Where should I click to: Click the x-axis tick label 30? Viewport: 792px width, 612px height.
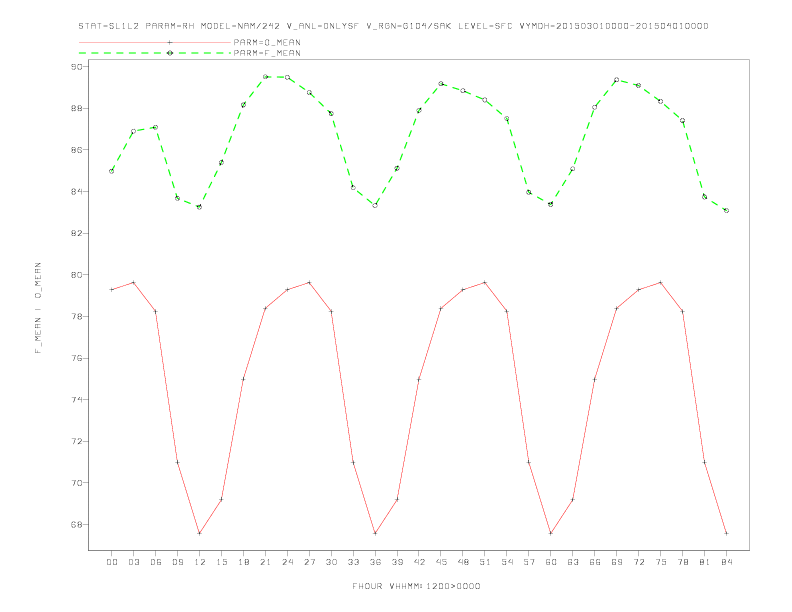tap(331, 562)
